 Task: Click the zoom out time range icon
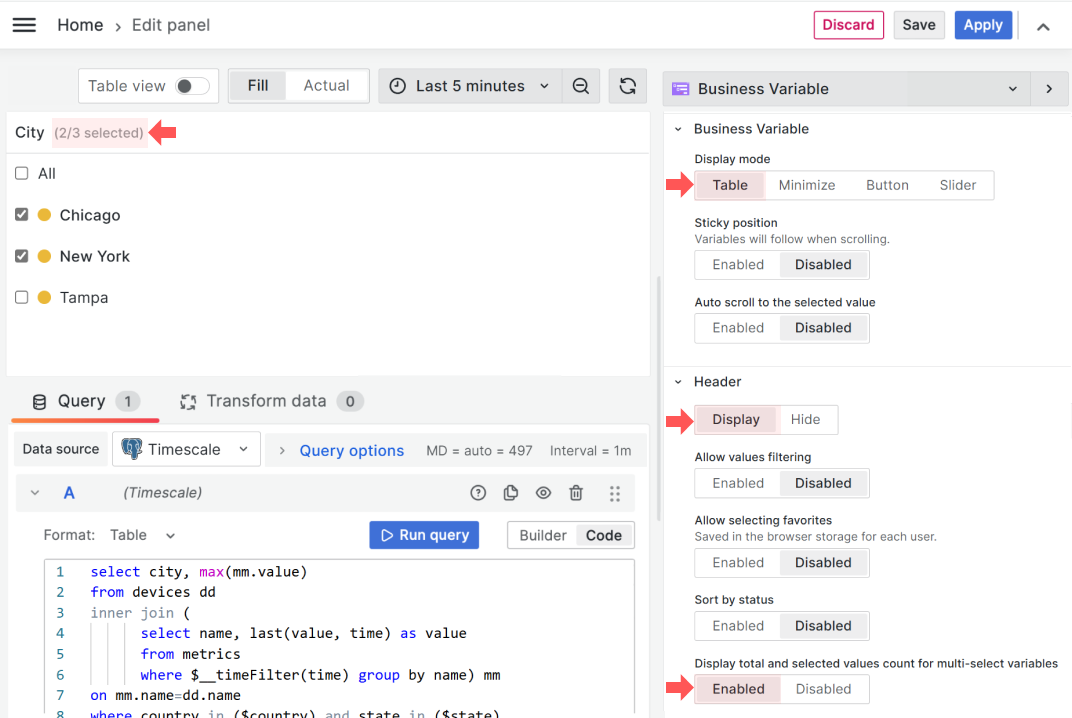coord(580,86)
